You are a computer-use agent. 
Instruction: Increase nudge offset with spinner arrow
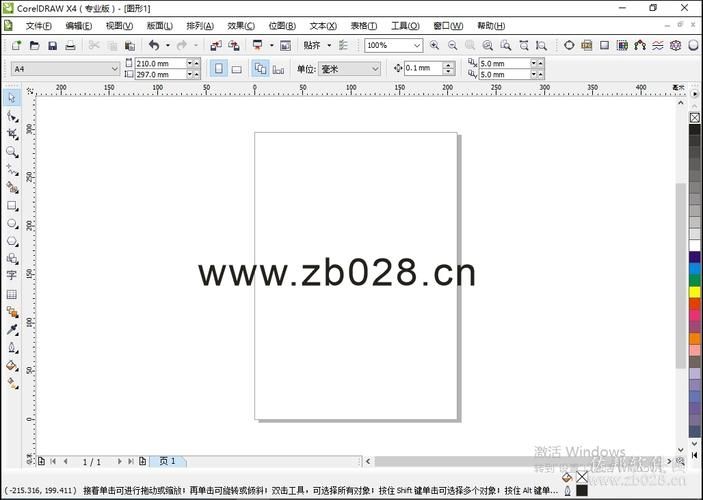(x=448, y=65)
